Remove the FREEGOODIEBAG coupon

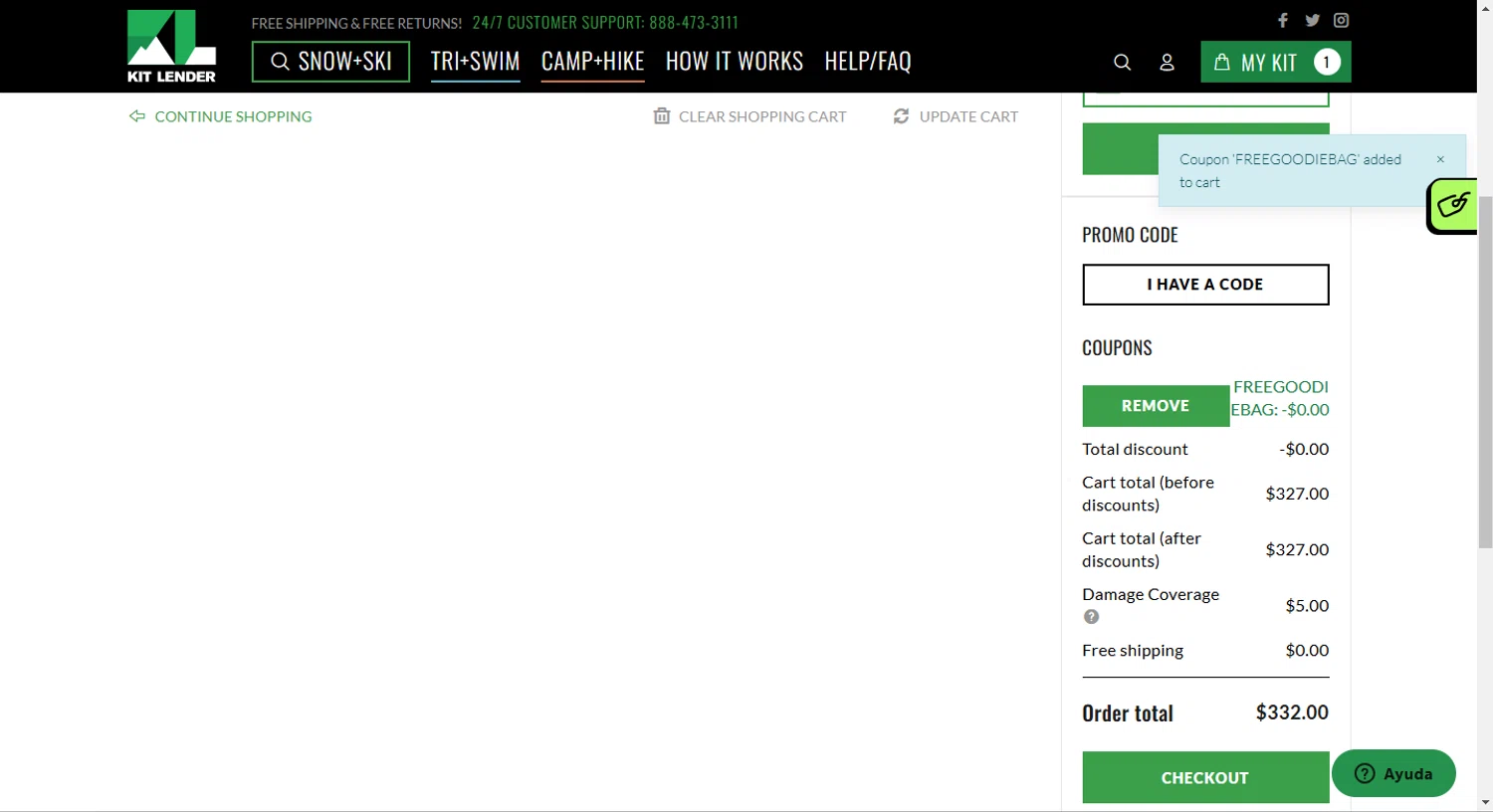(x=1156, y=406)
